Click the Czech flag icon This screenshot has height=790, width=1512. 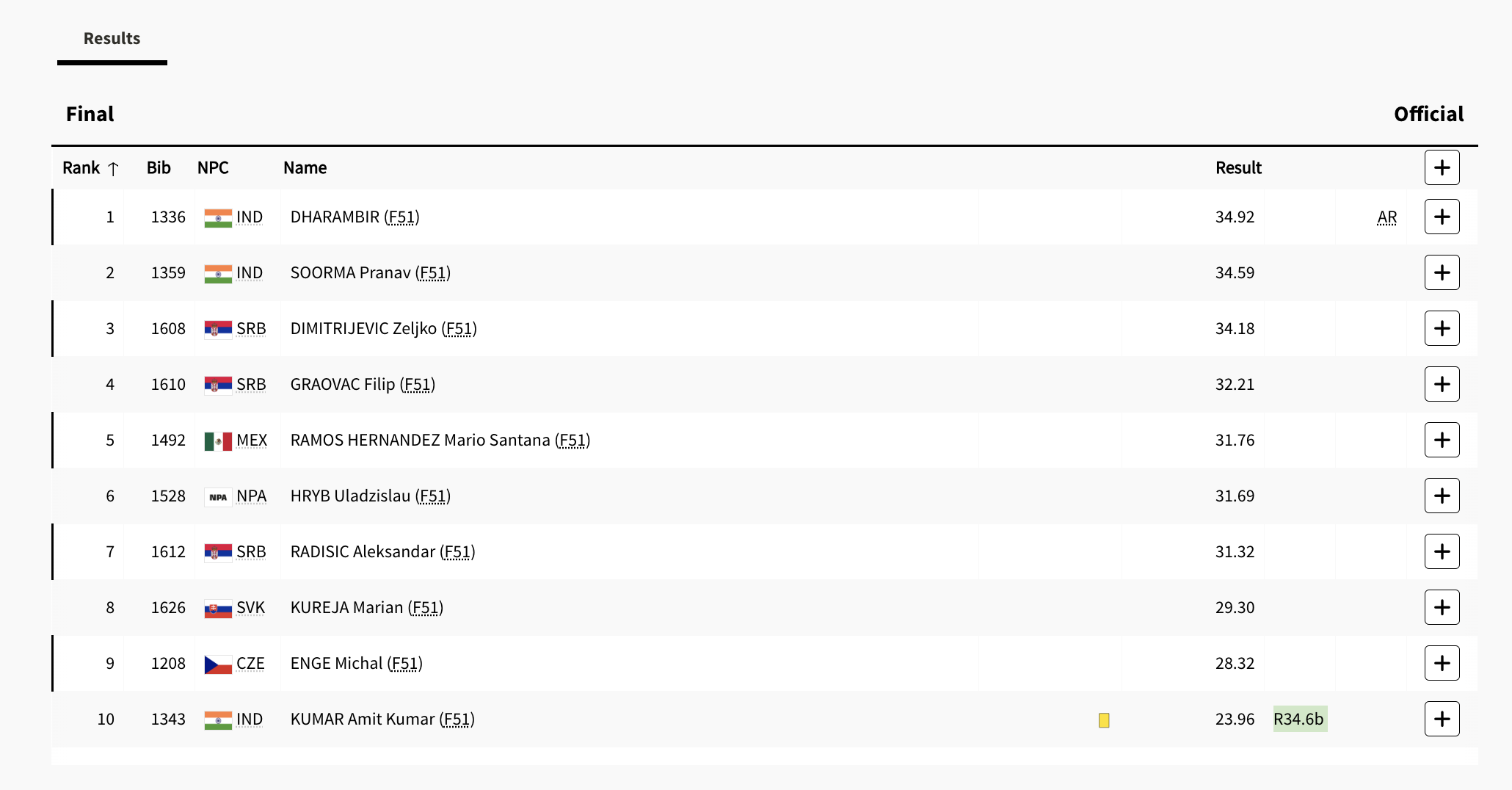[x=218, y=664]
